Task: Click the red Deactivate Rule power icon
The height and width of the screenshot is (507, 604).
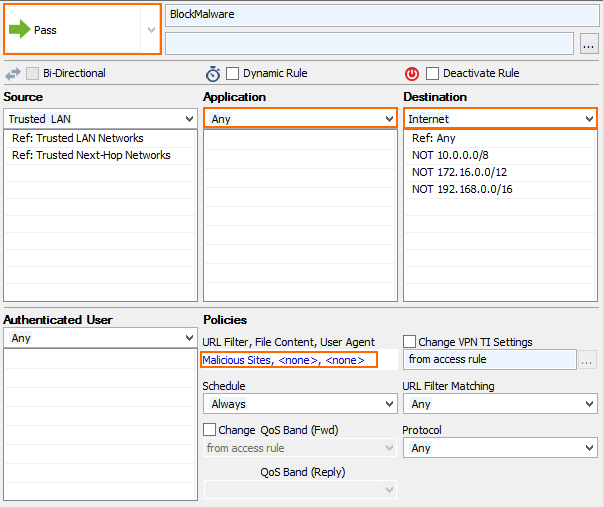Action: (412, 73)
